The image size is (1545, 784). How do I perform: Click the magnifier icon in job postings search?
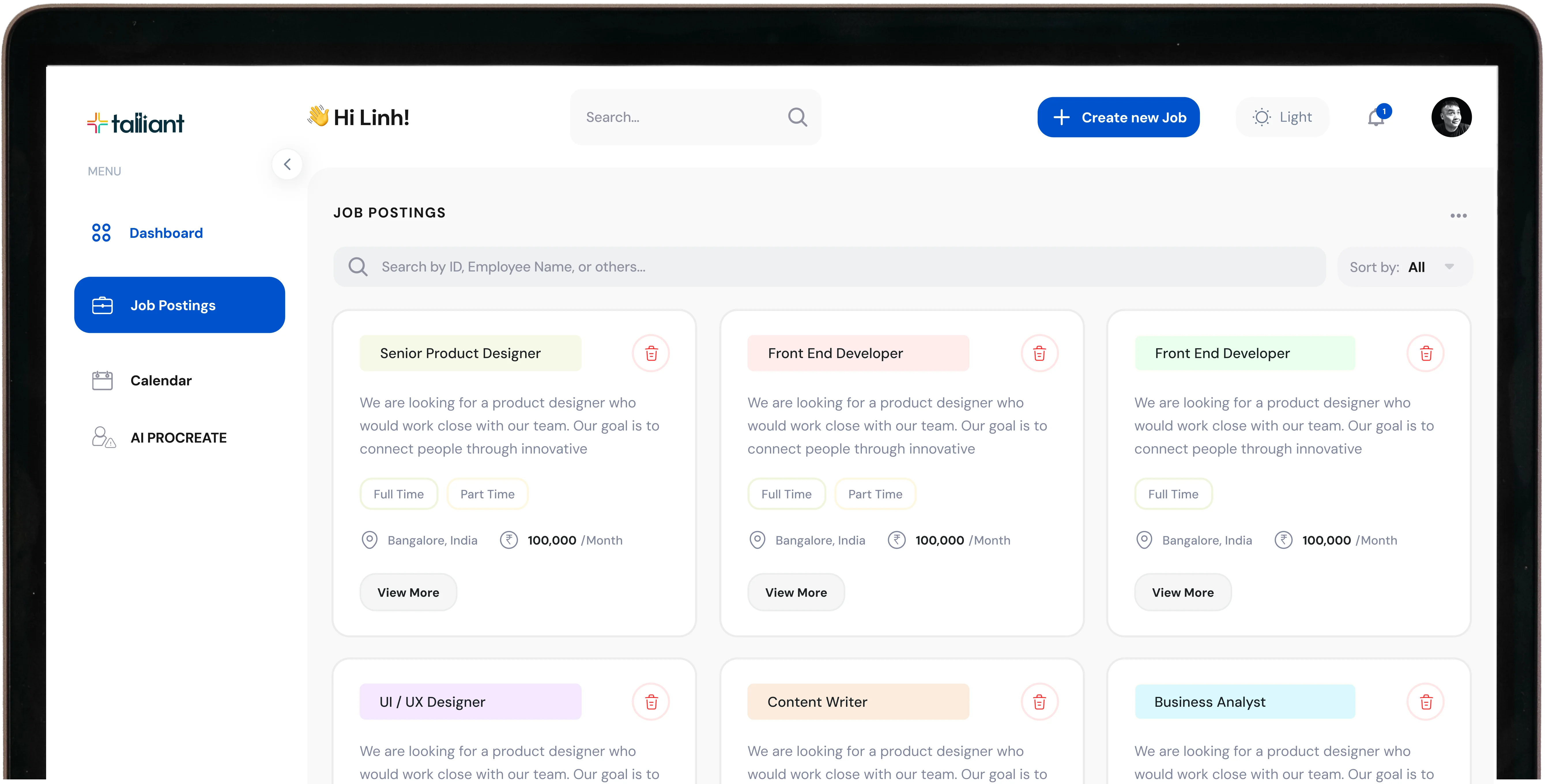pyautogui.click(x=358, y=266)
